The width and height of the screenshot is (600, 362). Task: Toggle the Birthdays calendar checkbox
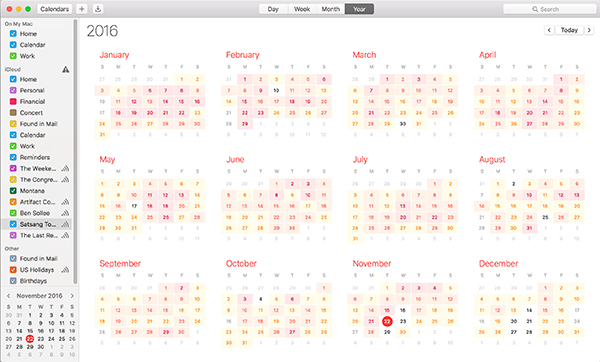(13, 280)
